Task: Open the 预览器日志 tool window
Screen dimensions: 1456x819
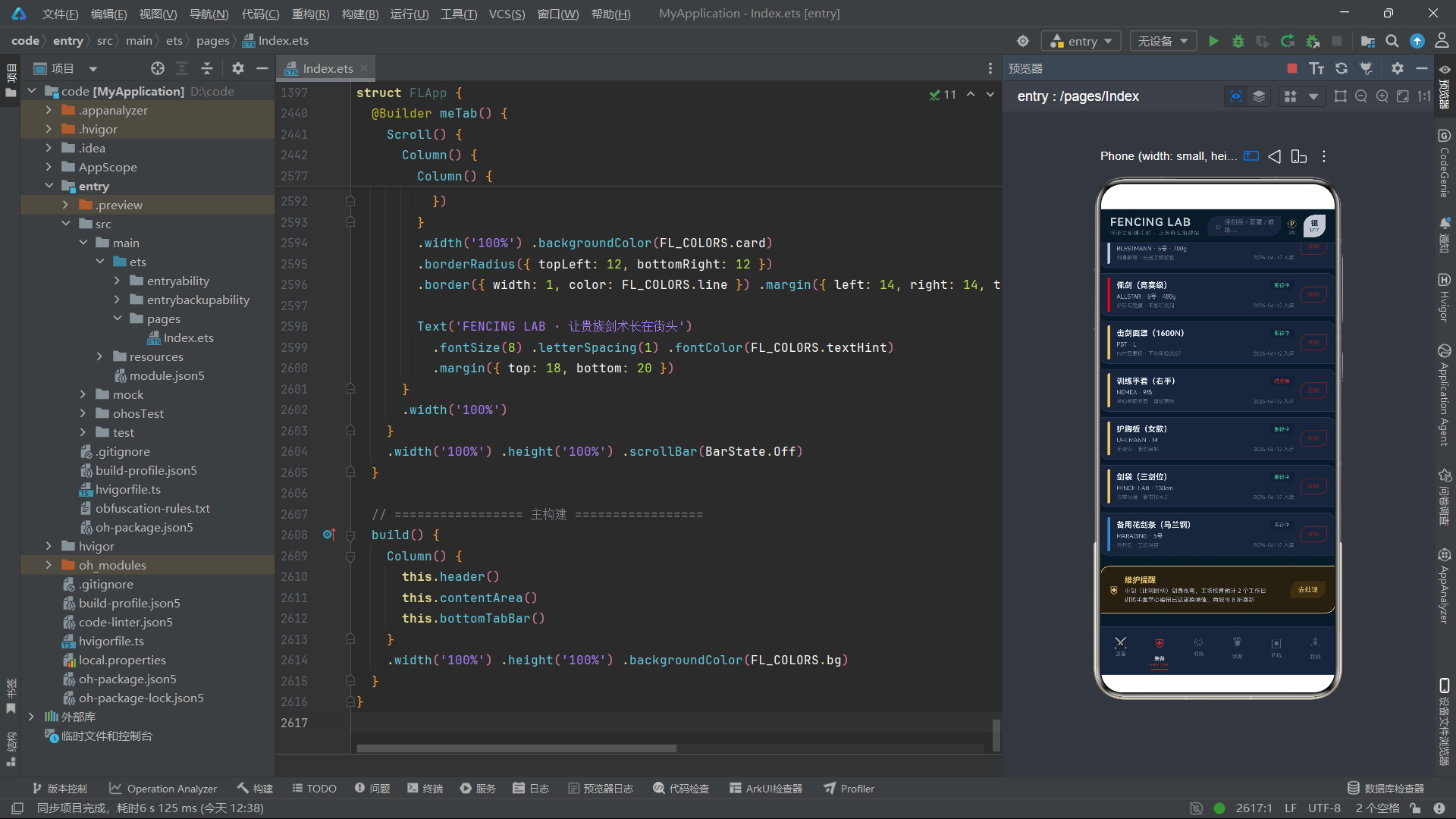Action: (601, 789)
